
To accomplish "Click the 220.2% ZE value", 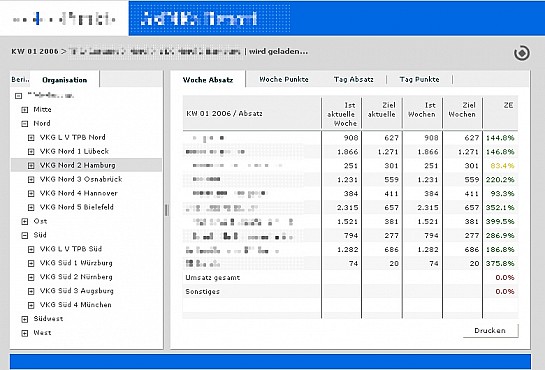I will click(500, 180).
